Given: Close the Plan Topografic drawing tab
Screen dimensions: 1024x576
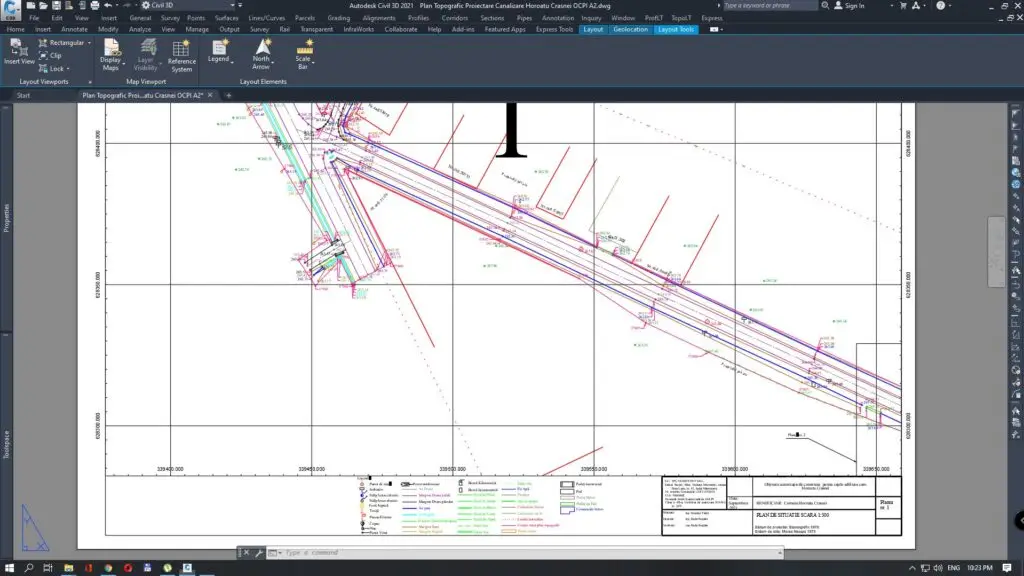Looking at the screenshot, I should [210, 95].
